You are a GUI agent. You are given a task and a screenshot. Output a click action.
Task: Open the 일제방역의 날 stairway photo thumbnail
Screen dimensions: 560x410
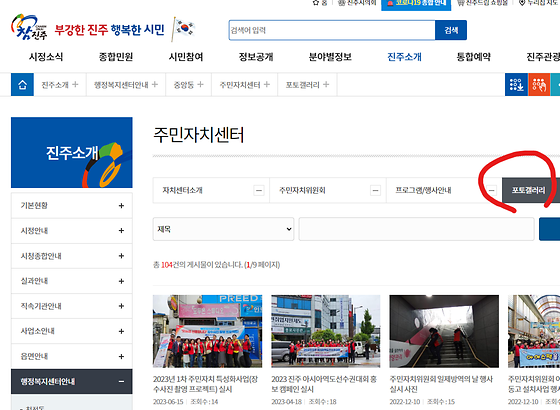444,331
